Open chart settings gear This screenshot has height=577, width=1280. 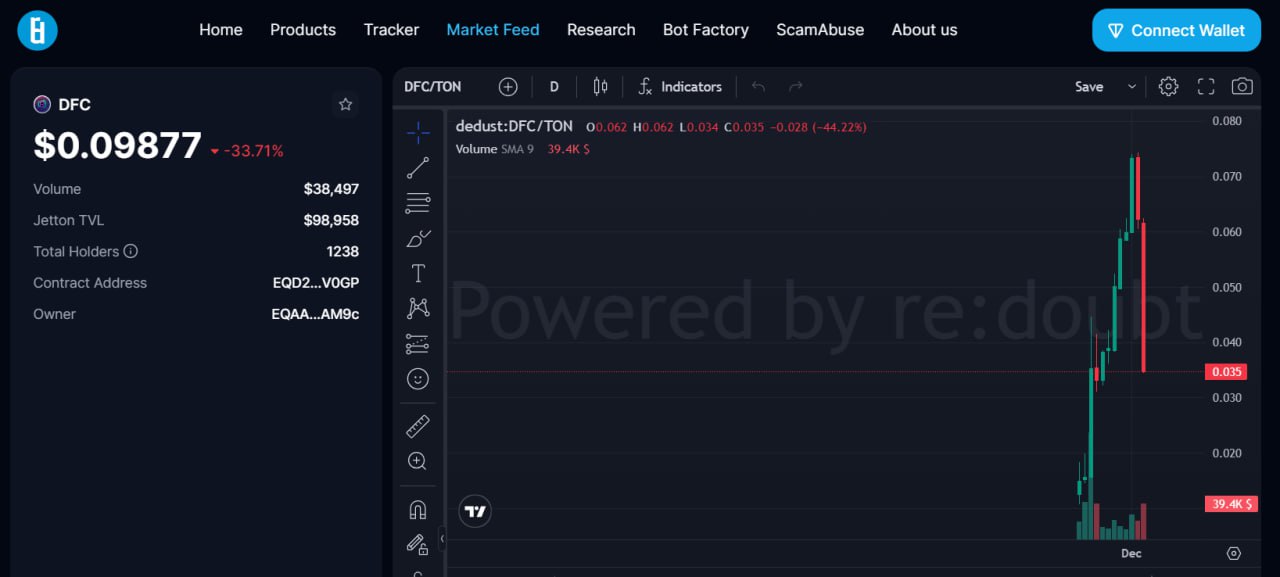click(1168, 87)
